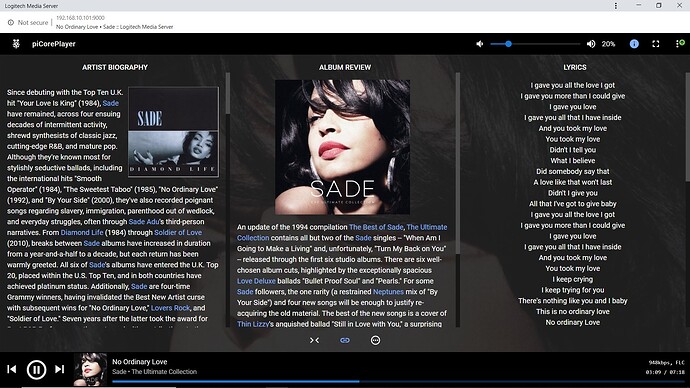Enter fullscreen mode
This screenshot has width=690, height=388.
tap(656, 44)
